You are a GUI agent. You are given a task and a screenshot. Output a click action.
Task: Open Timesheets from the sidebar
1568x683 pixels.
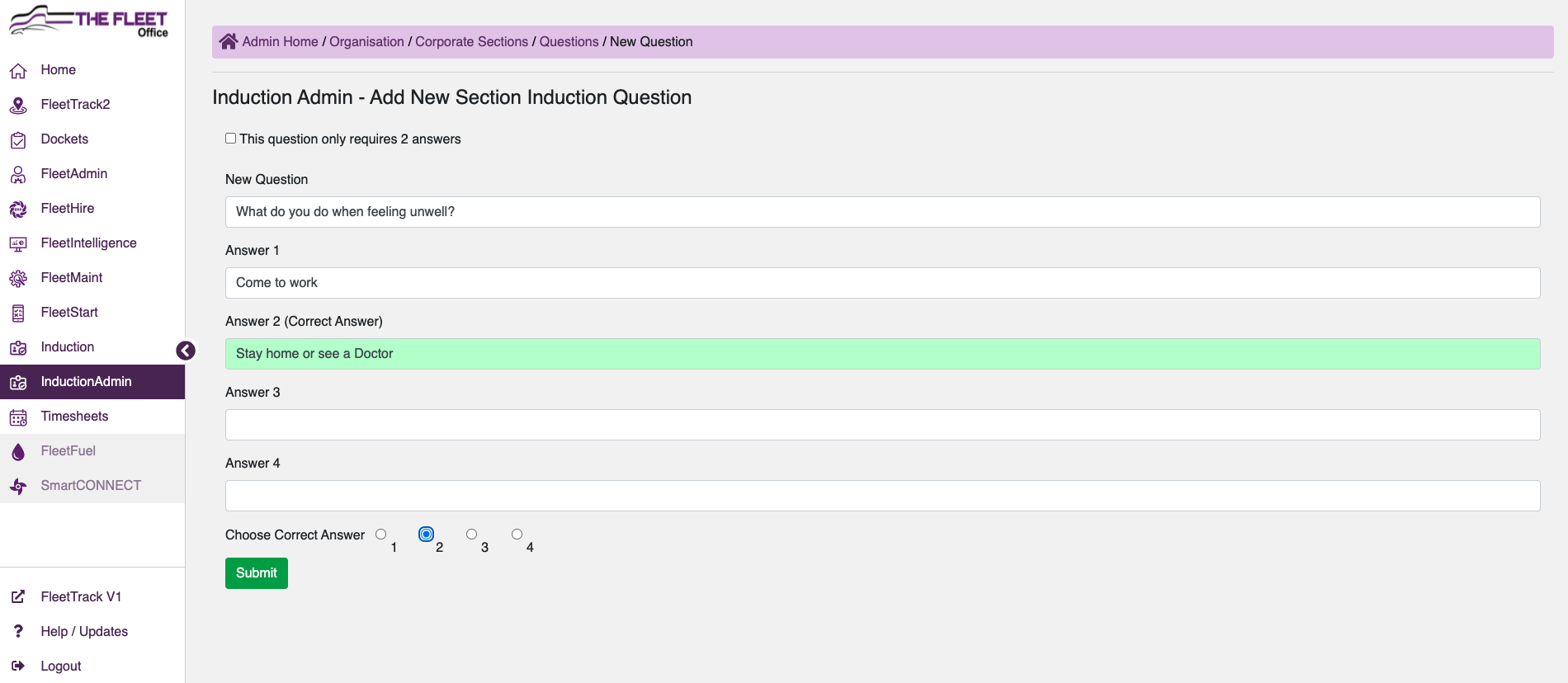click(x=92, y=417)
